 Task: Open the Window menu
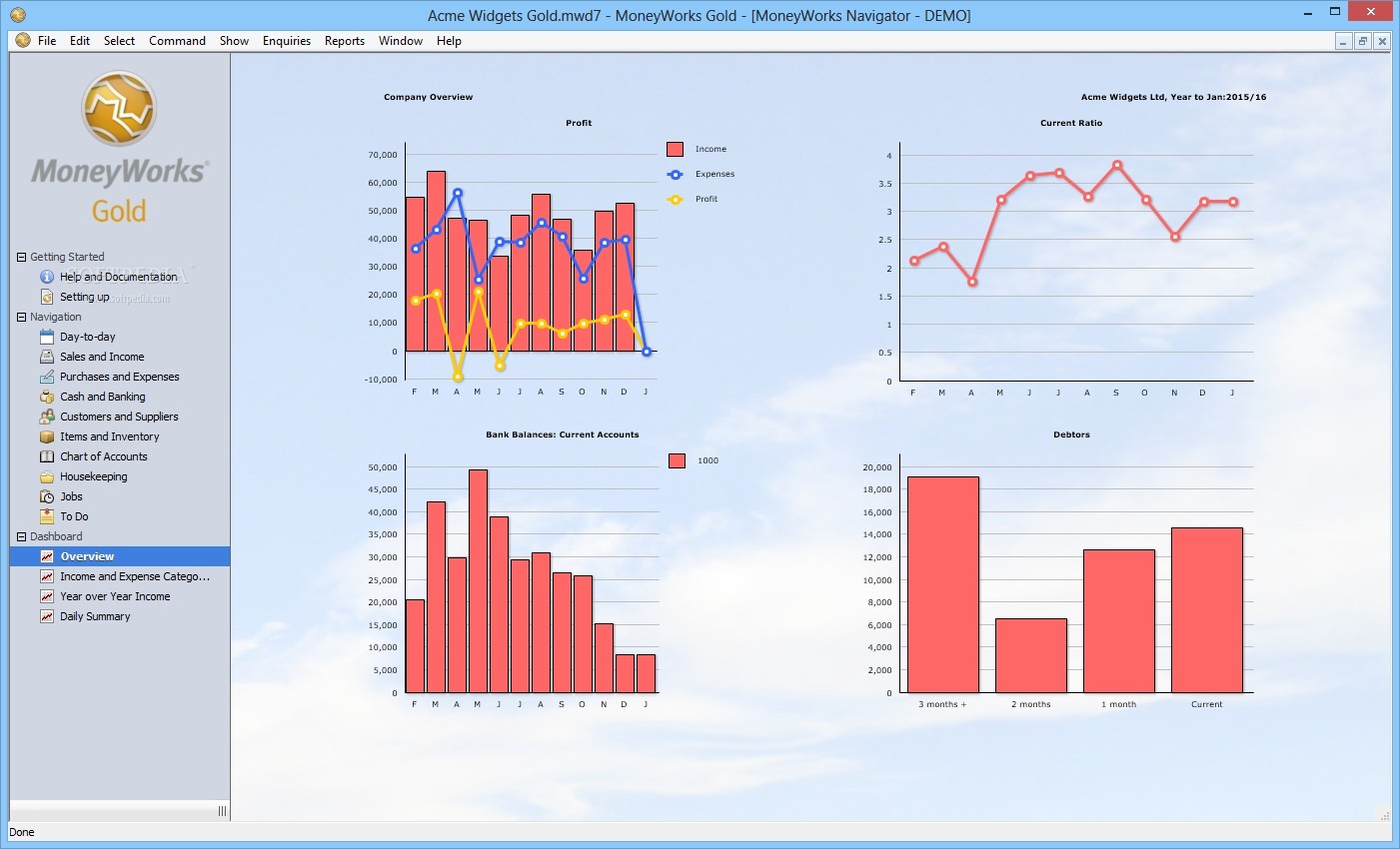(401, 41)
